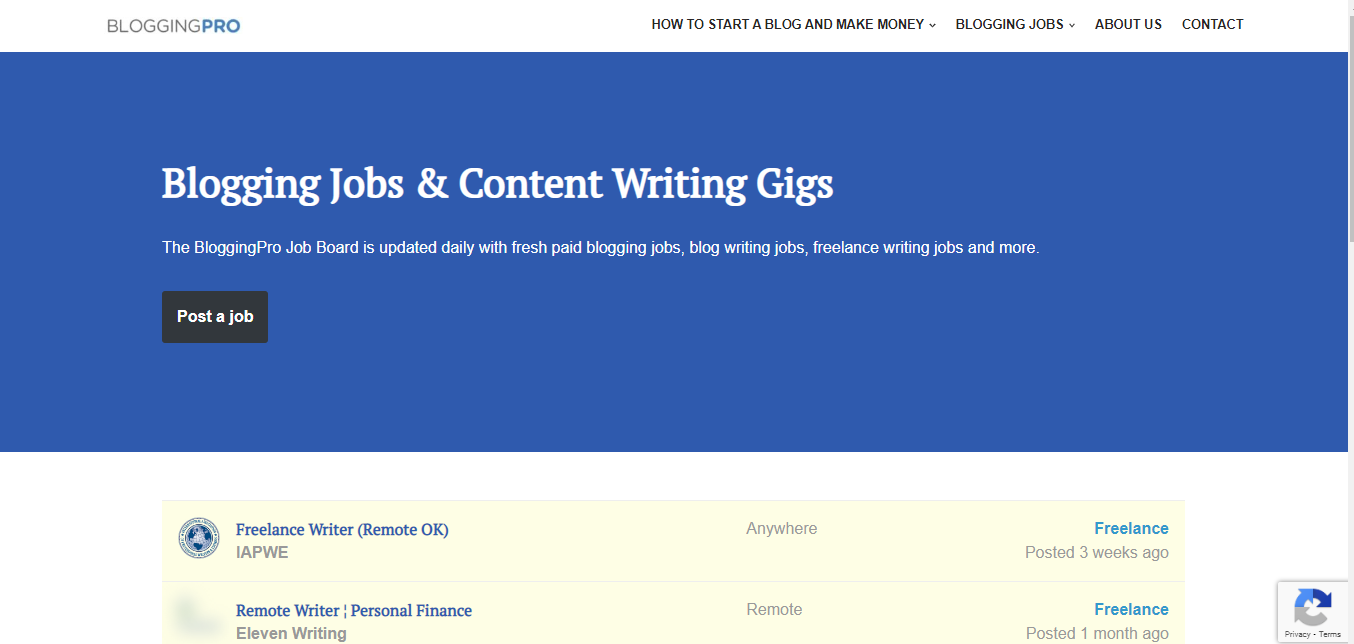Screen dimensions: 1354x644
Task: Open the Blogging Jobs menu item
Action: [1010, 24]
